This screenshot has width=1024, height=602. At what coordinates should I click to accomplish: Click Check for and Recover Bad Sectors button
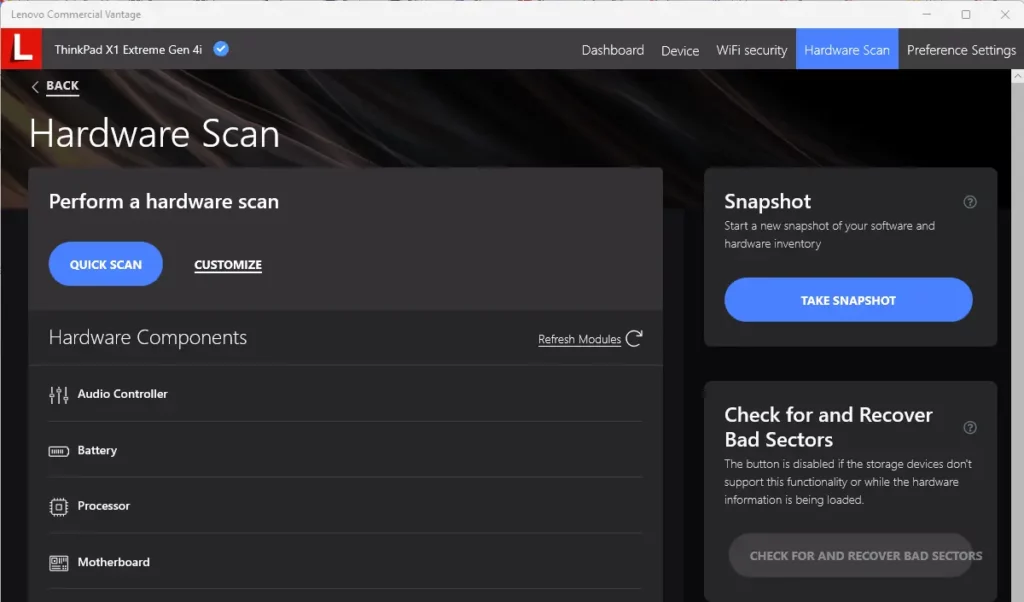coord(851,556)
